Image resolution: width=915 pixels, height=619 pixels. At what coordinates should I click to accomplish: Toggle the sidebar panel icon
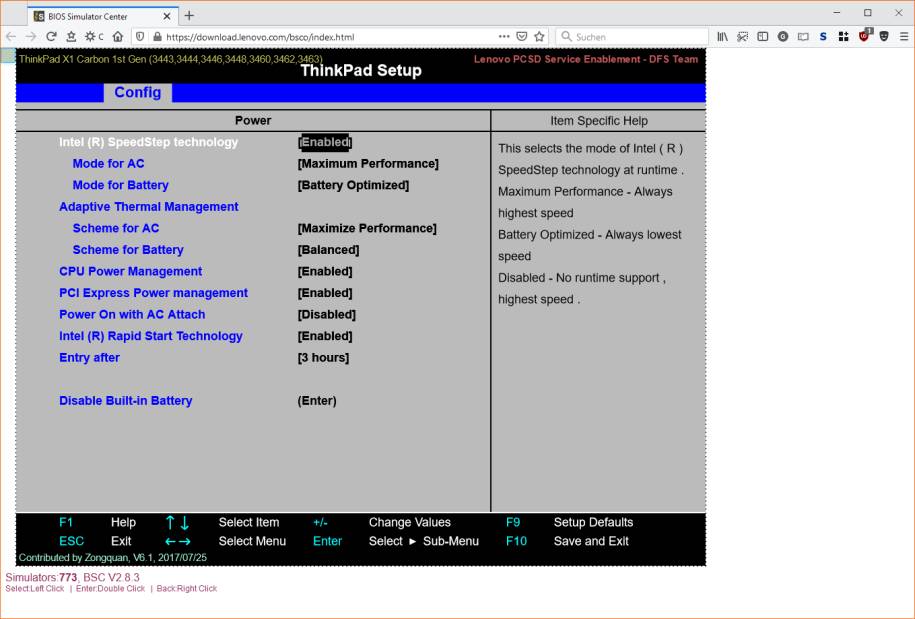pos(763,36)
